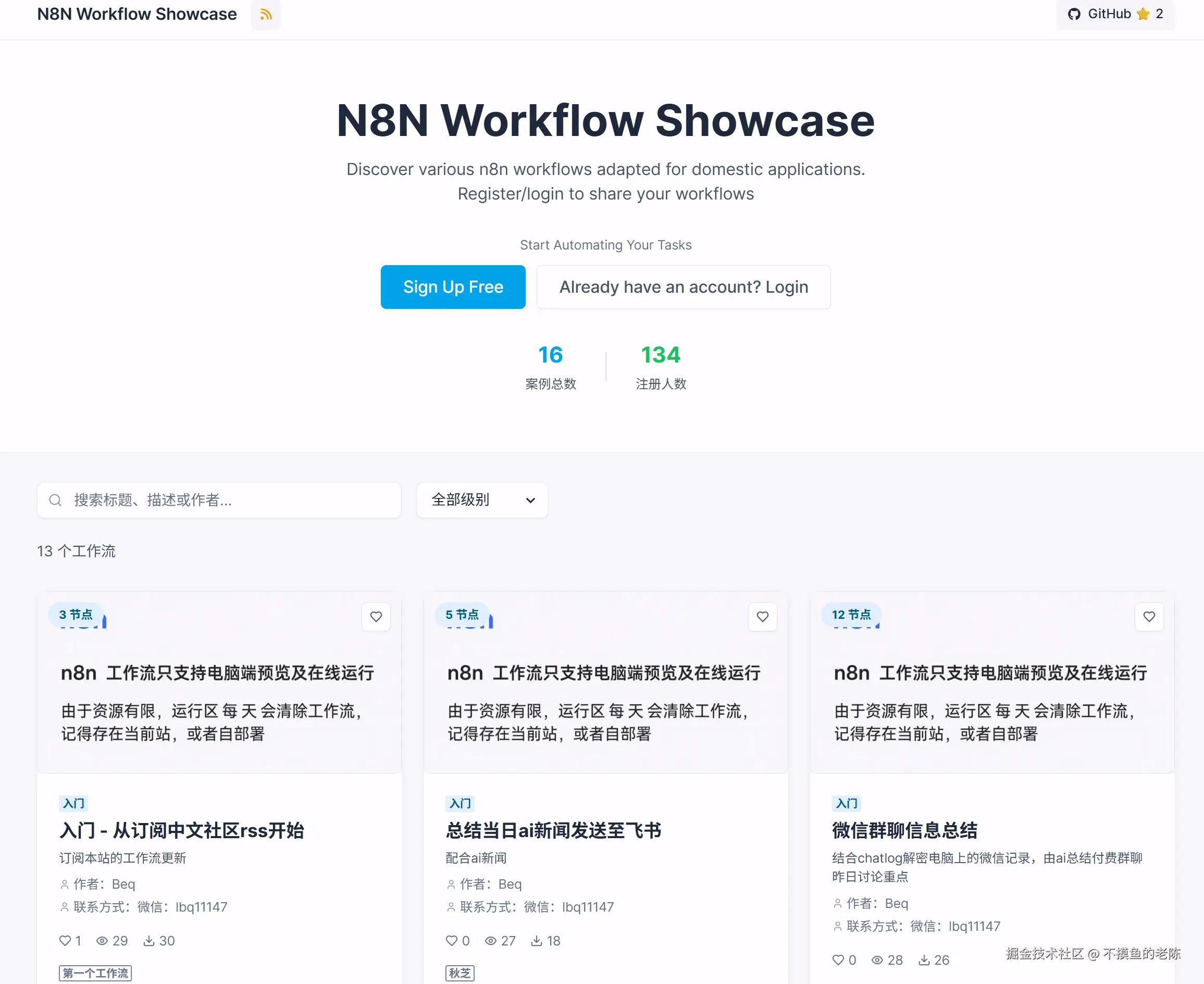Open the N8N Workflow Showcase header title
Screen dimensions: 1204x984
[136, 14]
